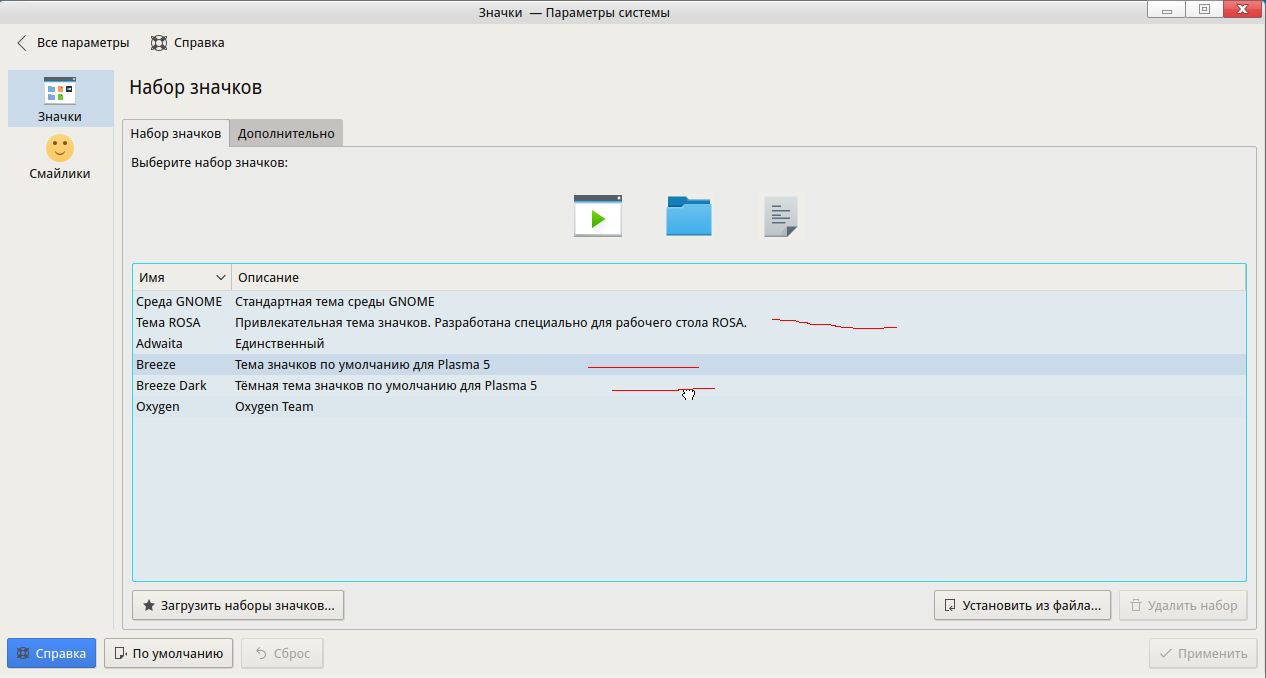The width and height of the screenshot is (1266, 678).
Task: Click the blue folder preview icon
Action: pos(689,216)
